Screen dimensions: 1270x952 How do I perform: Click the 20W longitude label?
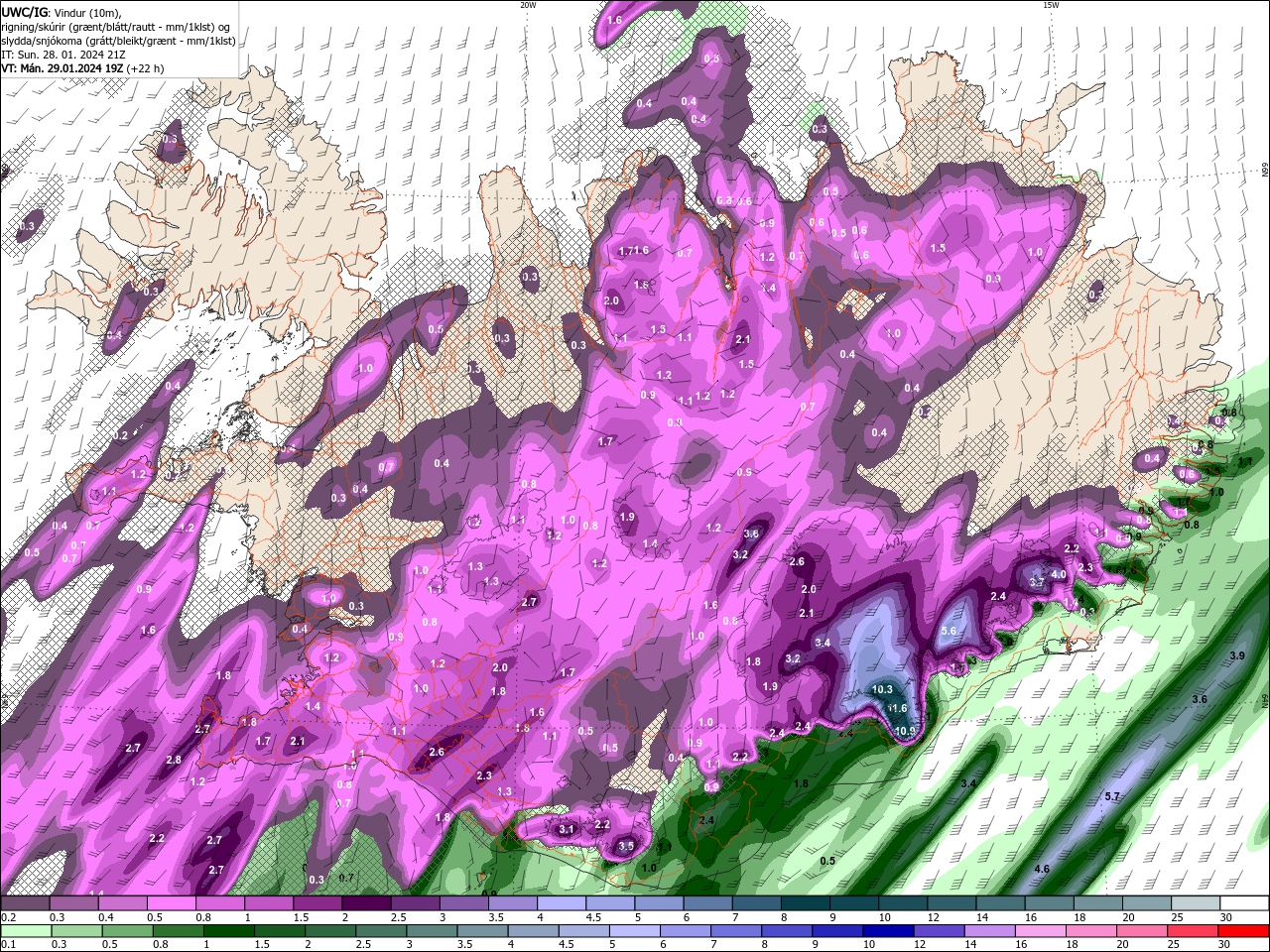[x=528, y=5]
